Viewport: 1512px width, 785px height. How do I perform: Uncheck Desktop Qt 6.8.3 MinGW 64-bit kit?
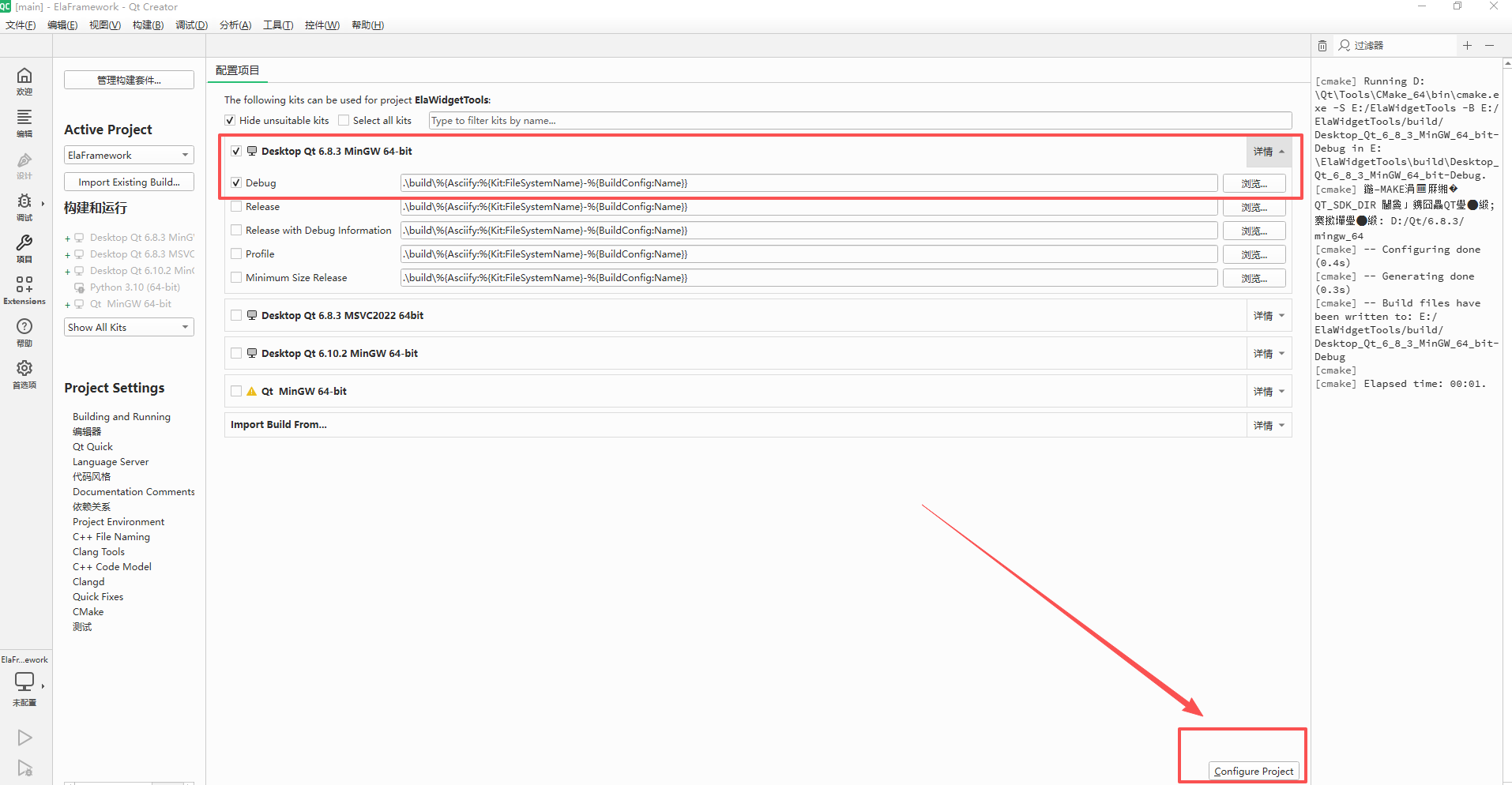[236, 151]
